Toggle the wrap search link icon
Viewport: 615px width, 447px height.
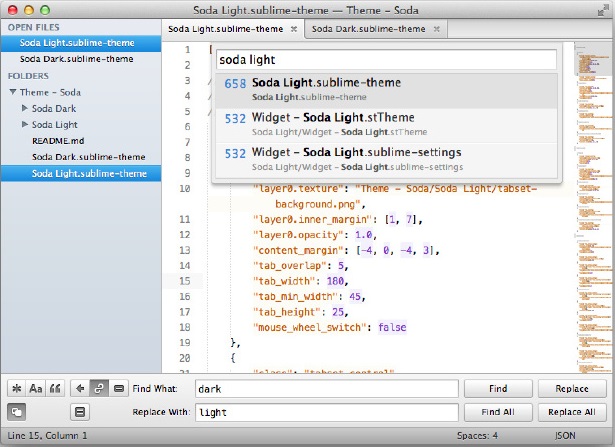pyautogui.click(x=99, y=389)
